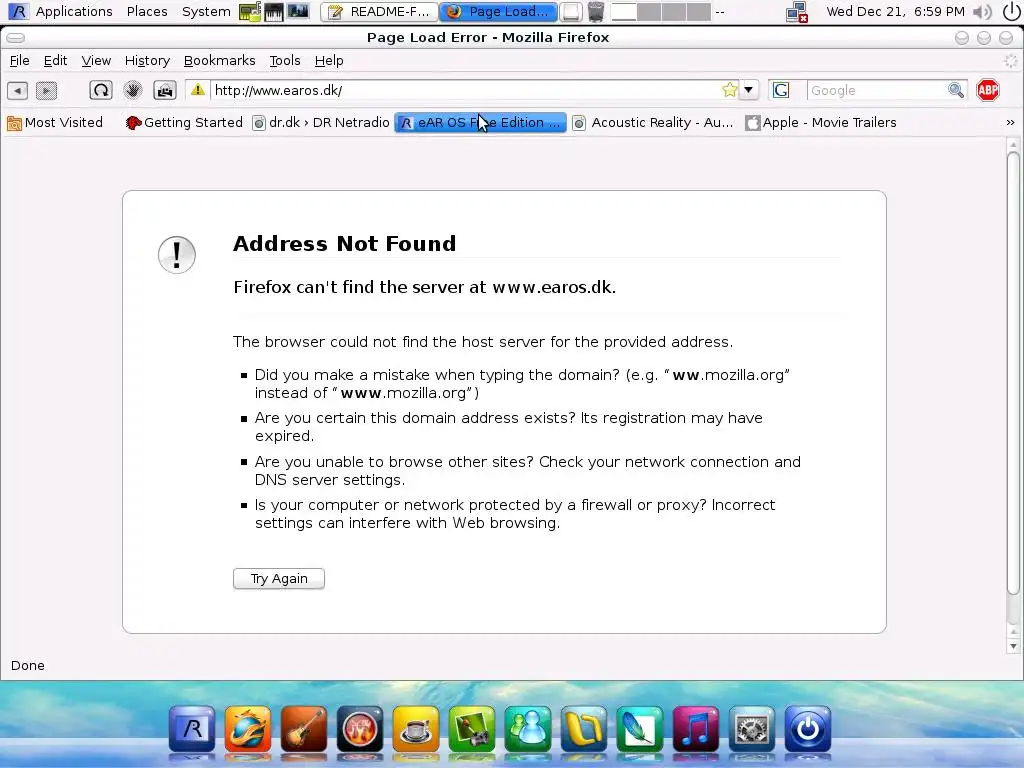The image size is (1024, 768).
Task: Open the Bookmarks menu
Action: 219,61
